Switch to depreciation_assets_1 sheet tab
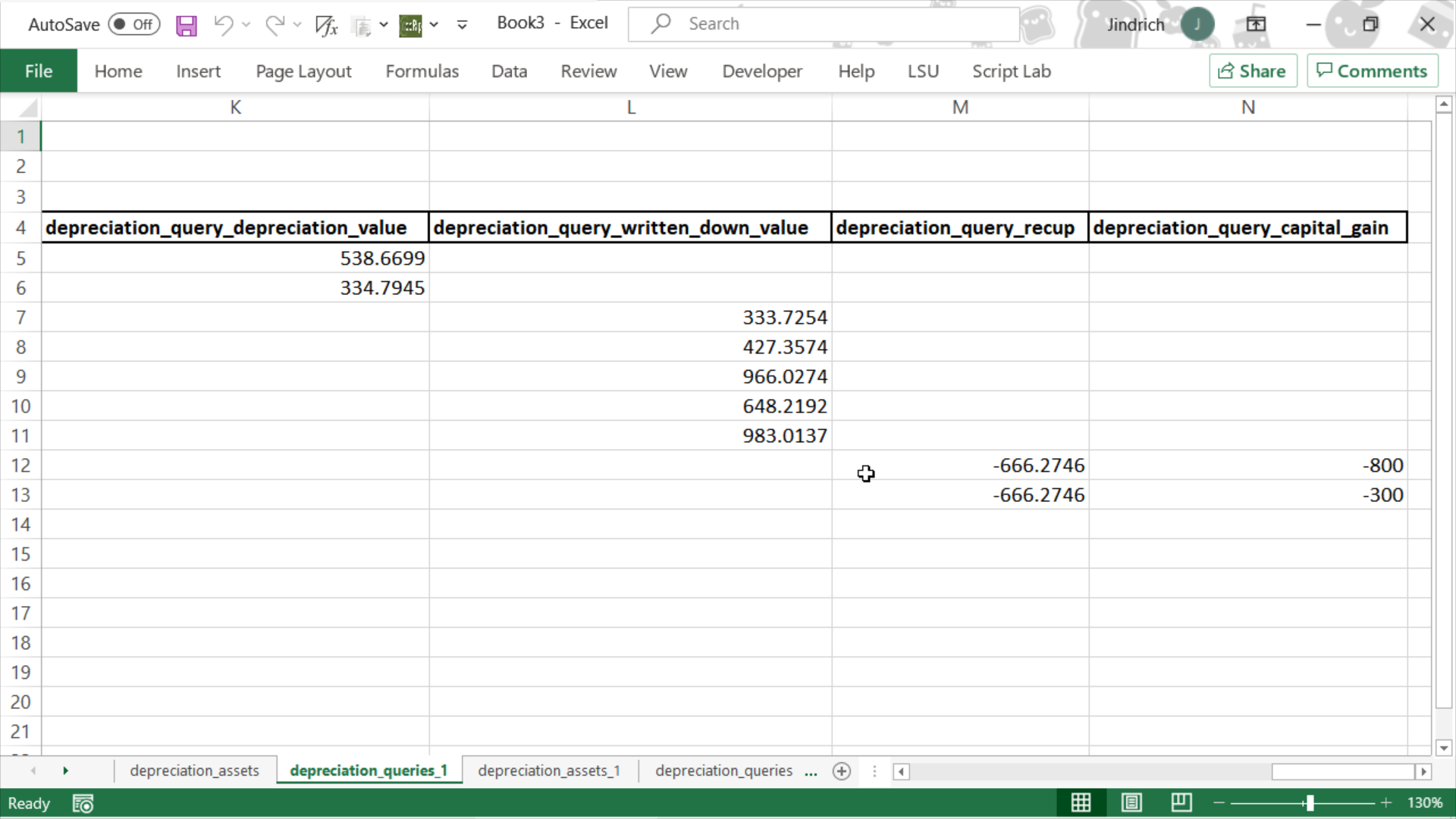This screenshot has height=819, width=1456. coord(549,770)
